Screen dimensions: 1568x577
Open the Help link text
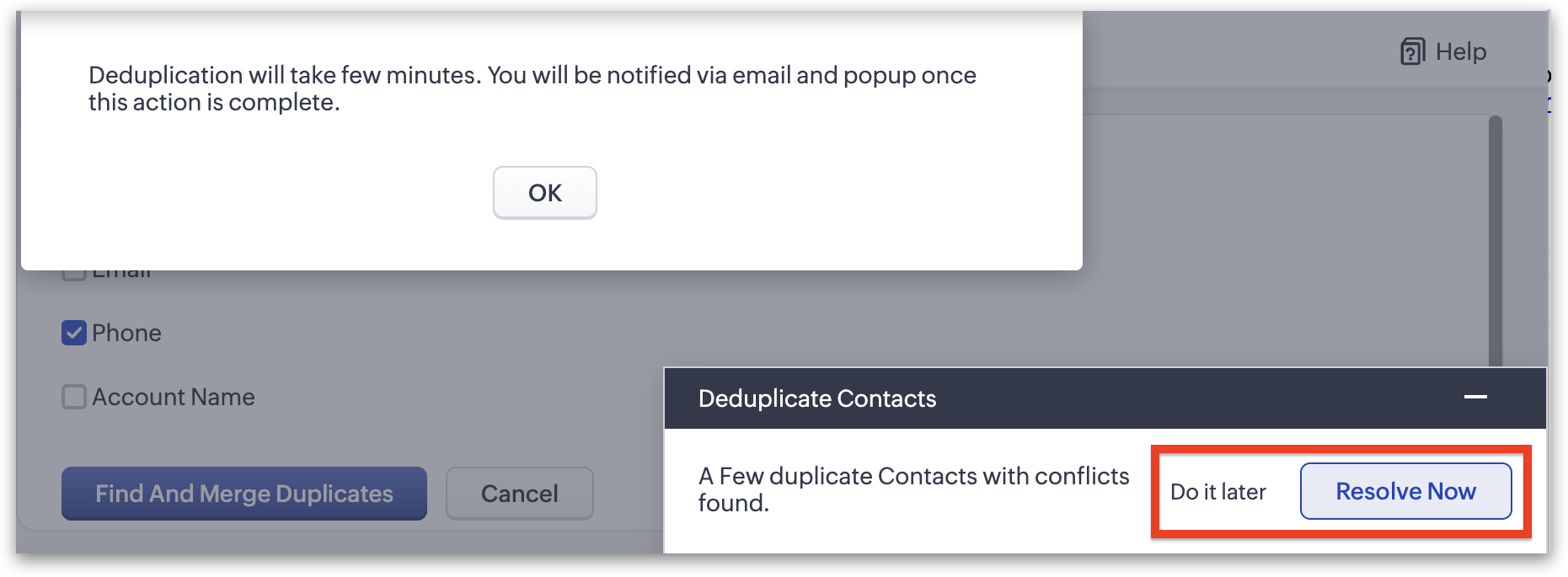point(1461,51)
